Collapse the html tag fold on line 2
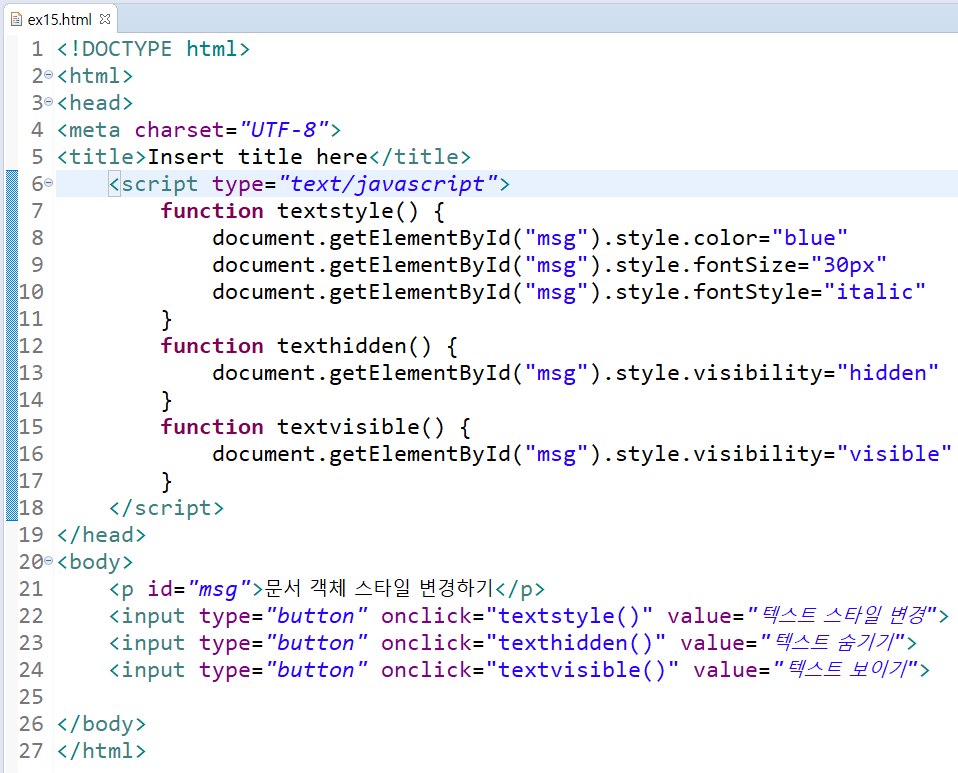The width and height of the screenshot is (958, 773). click(x=49, y=75)
